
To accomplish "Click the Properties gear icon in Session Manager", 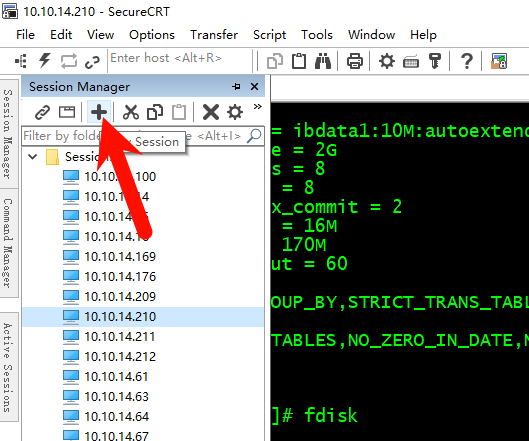I will 235,112.
